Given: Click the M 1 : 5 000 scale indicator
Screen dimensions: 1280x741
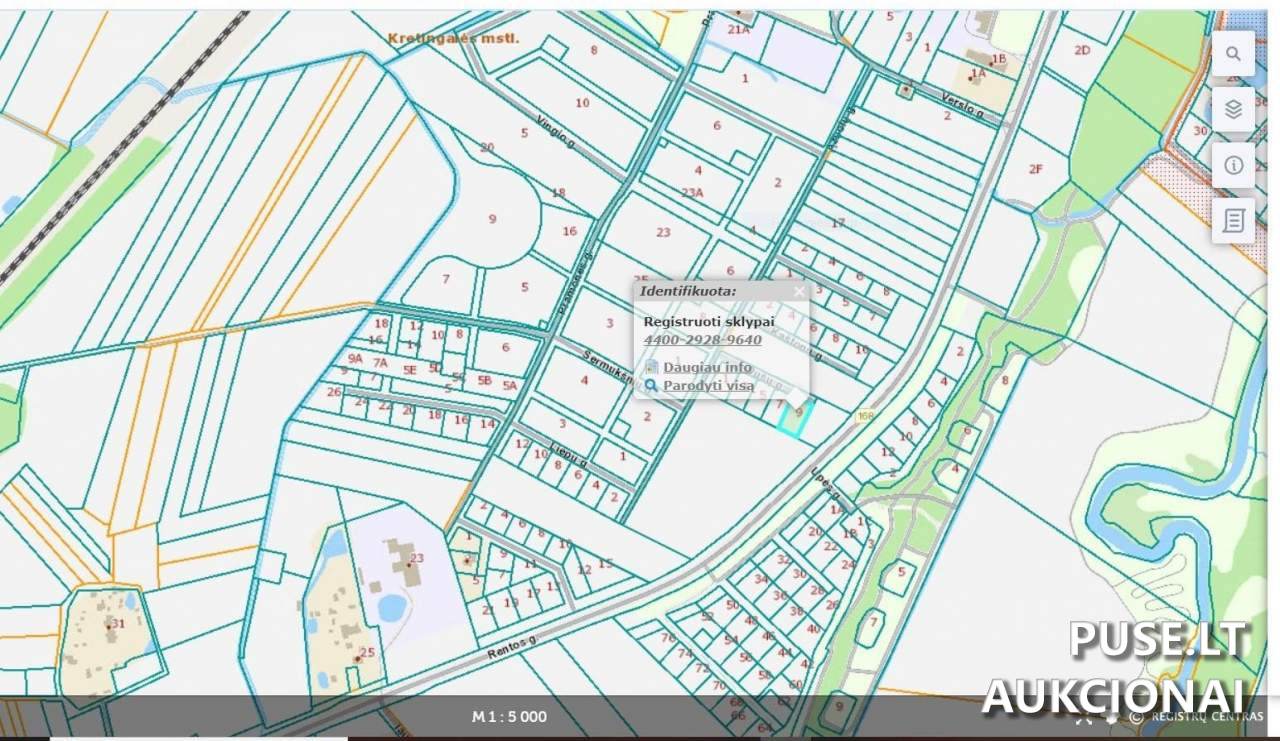Looking at the screenshot, I should [x=509, y=716].
